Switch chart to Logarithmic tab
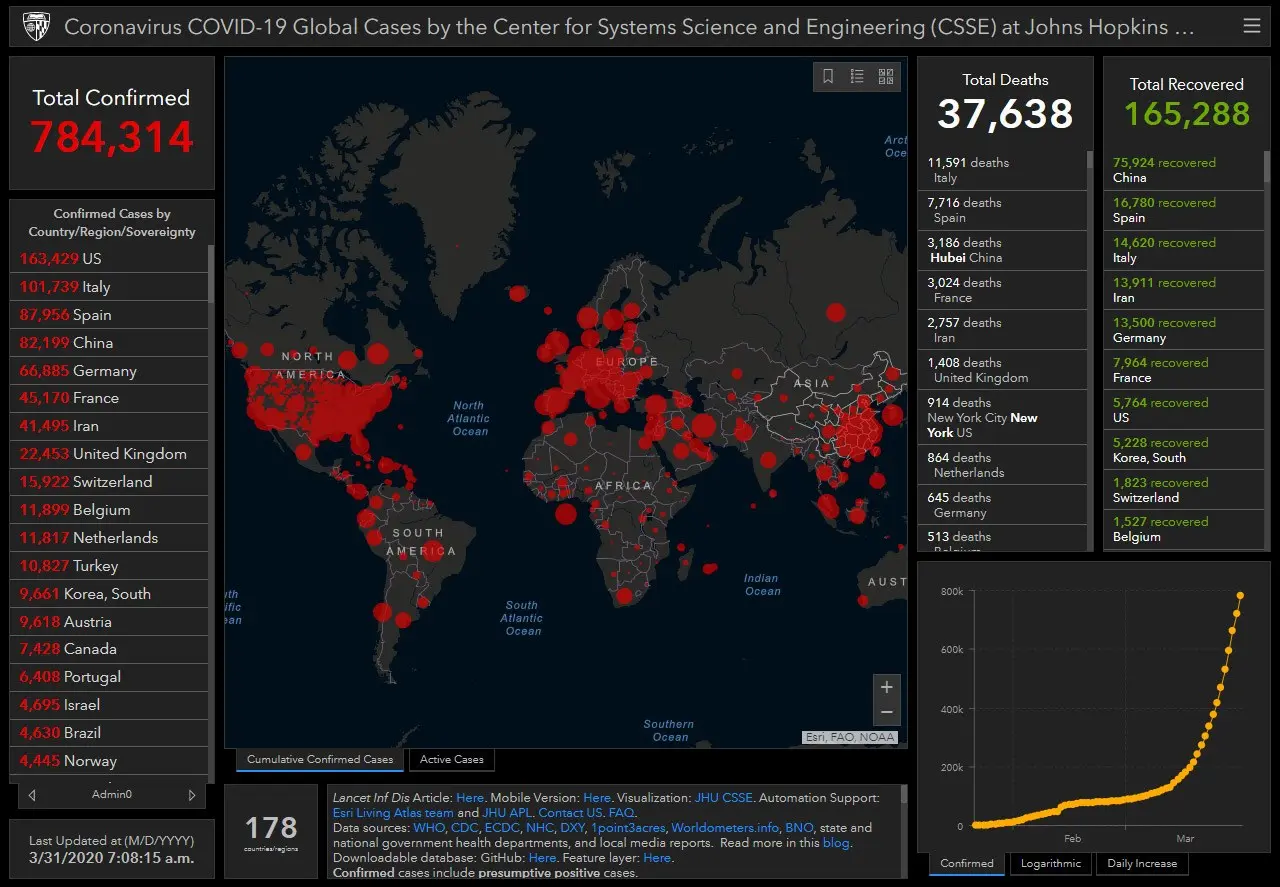 1050,864
